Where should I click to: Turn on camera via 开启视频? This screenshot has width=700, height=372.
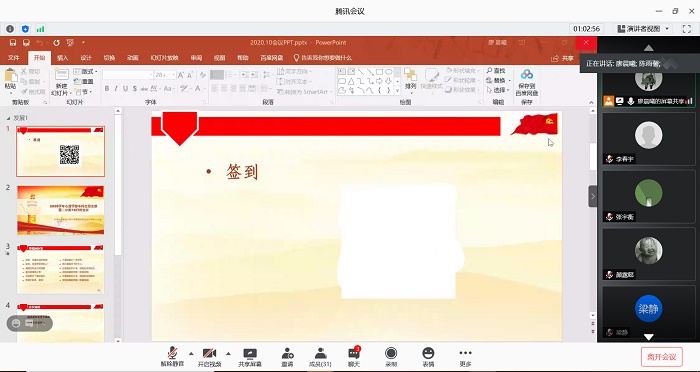[209, 357]
